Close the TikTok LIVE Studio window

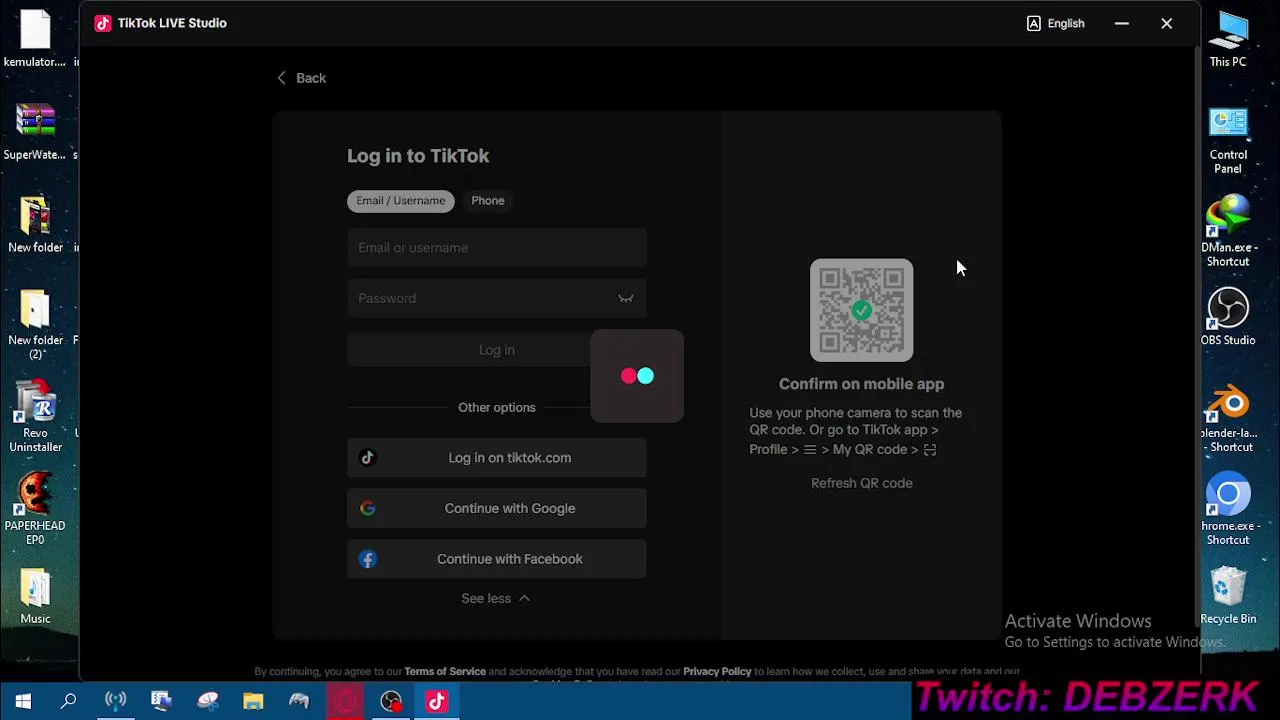1166,23
